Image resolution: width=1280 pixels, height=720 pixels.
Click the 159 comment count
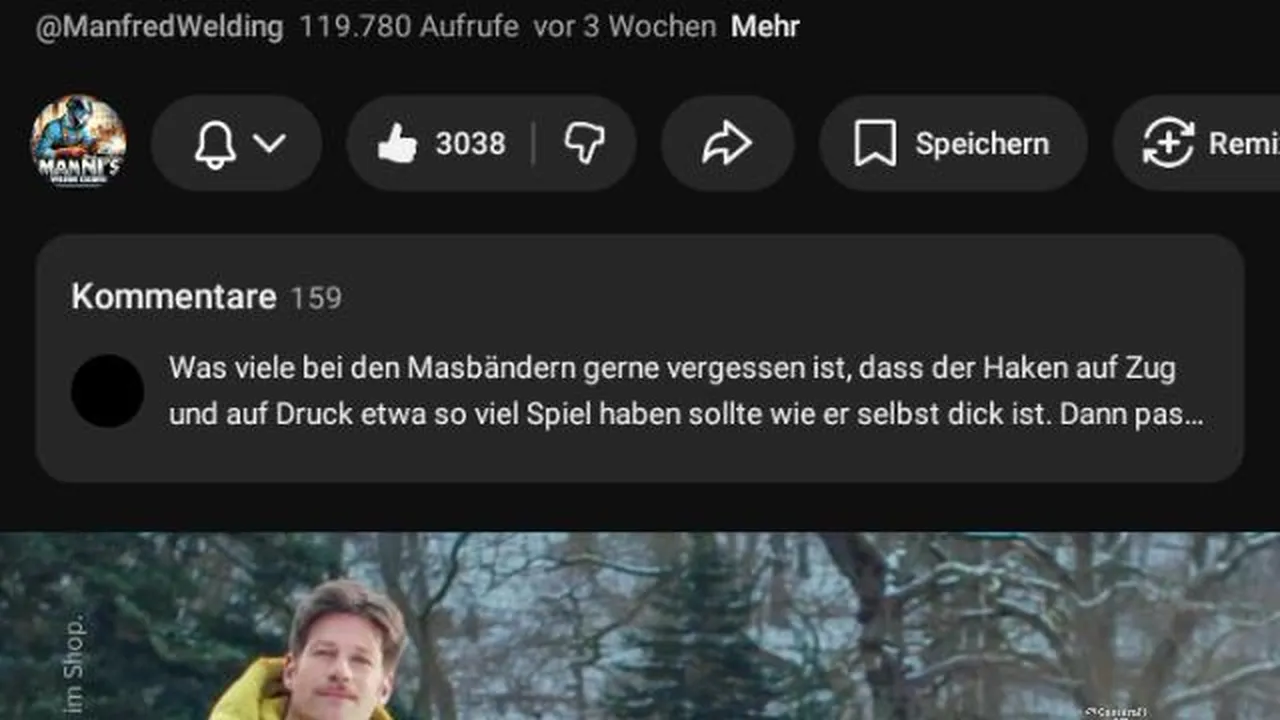coord(316,298)
